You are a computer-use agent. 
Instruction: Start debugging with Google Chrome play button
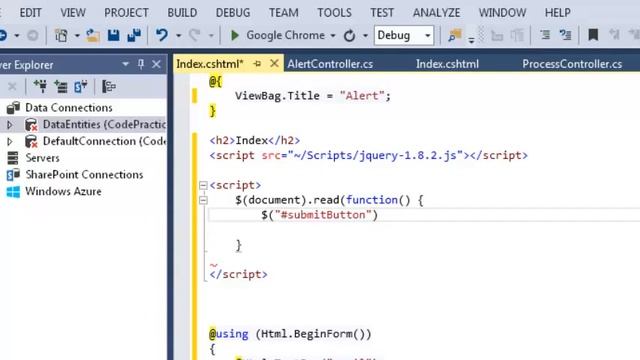tap(235, 36)
